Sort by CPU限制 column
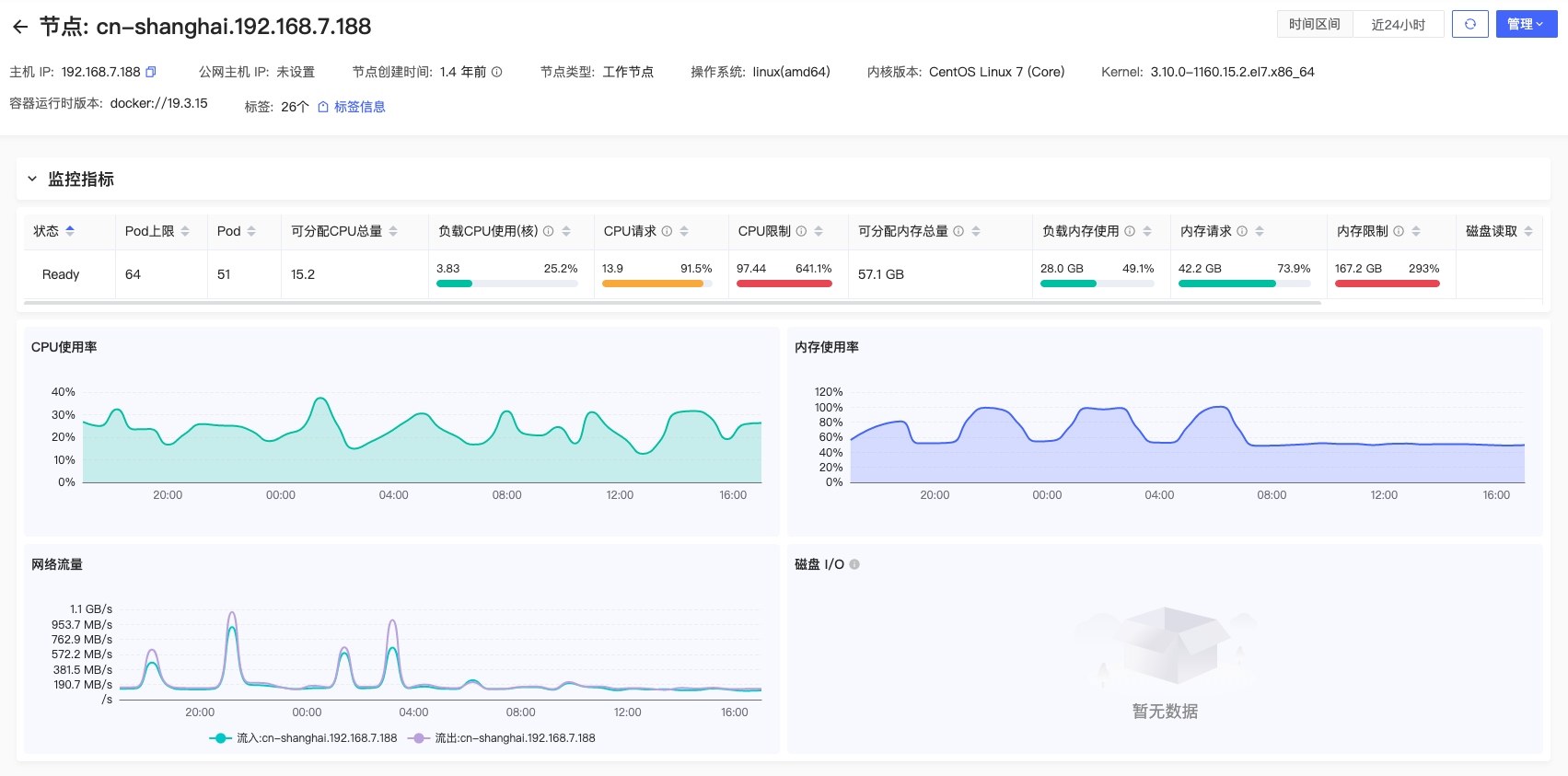 pyautogui.click(x=819, y=231)
